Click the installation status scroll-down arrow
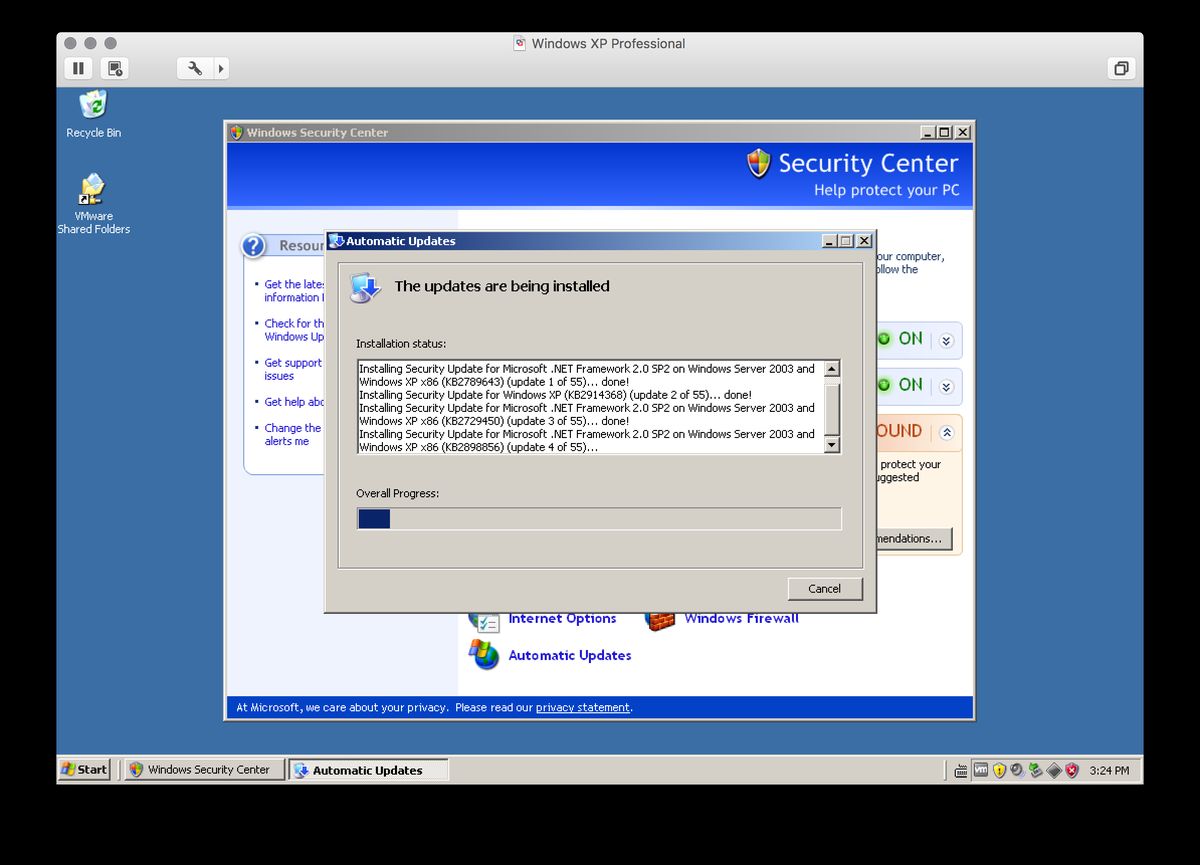 tap(832, 445)
